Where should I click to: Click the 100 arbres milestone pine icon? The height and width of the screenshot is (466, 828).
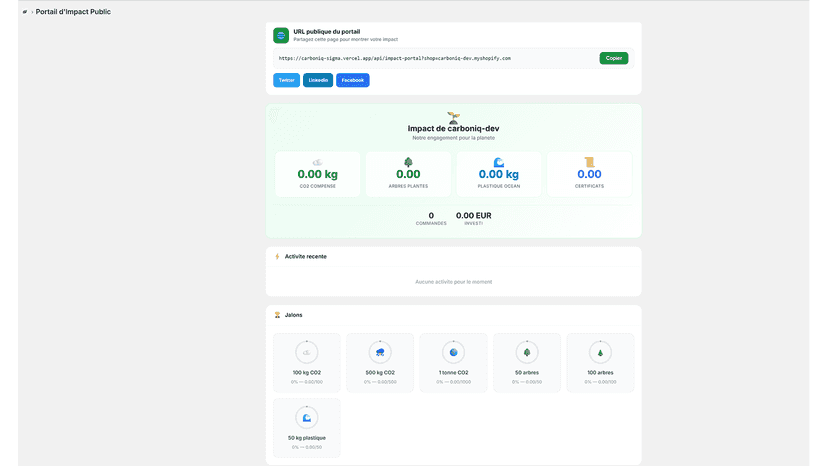(x=600, y=352)
